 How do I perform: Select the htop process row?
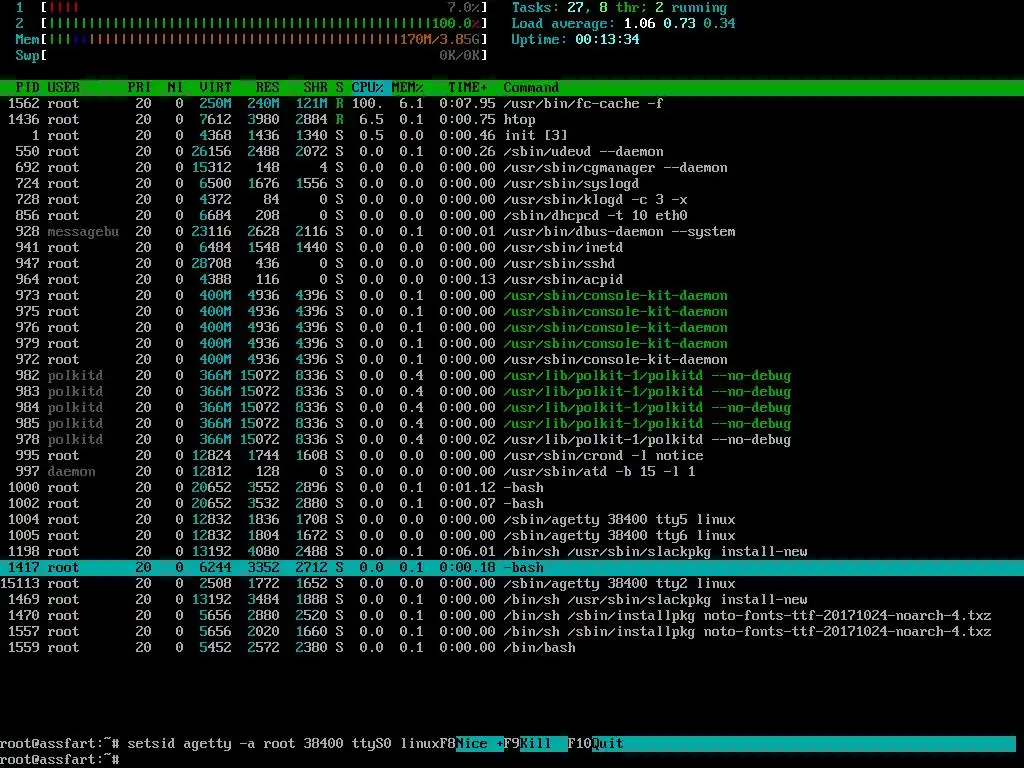[x=512, y=120]
